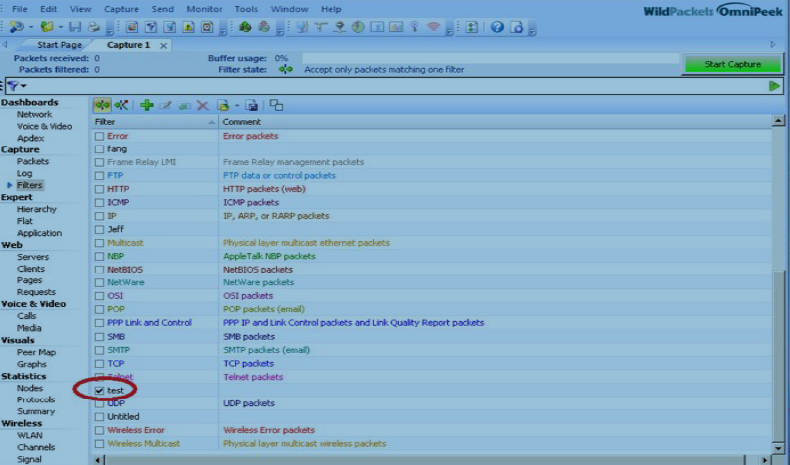Click the Save floppy disk toolbar icon
The width and height of the screenshot is (790, 465).
click(x=75, y=27)
